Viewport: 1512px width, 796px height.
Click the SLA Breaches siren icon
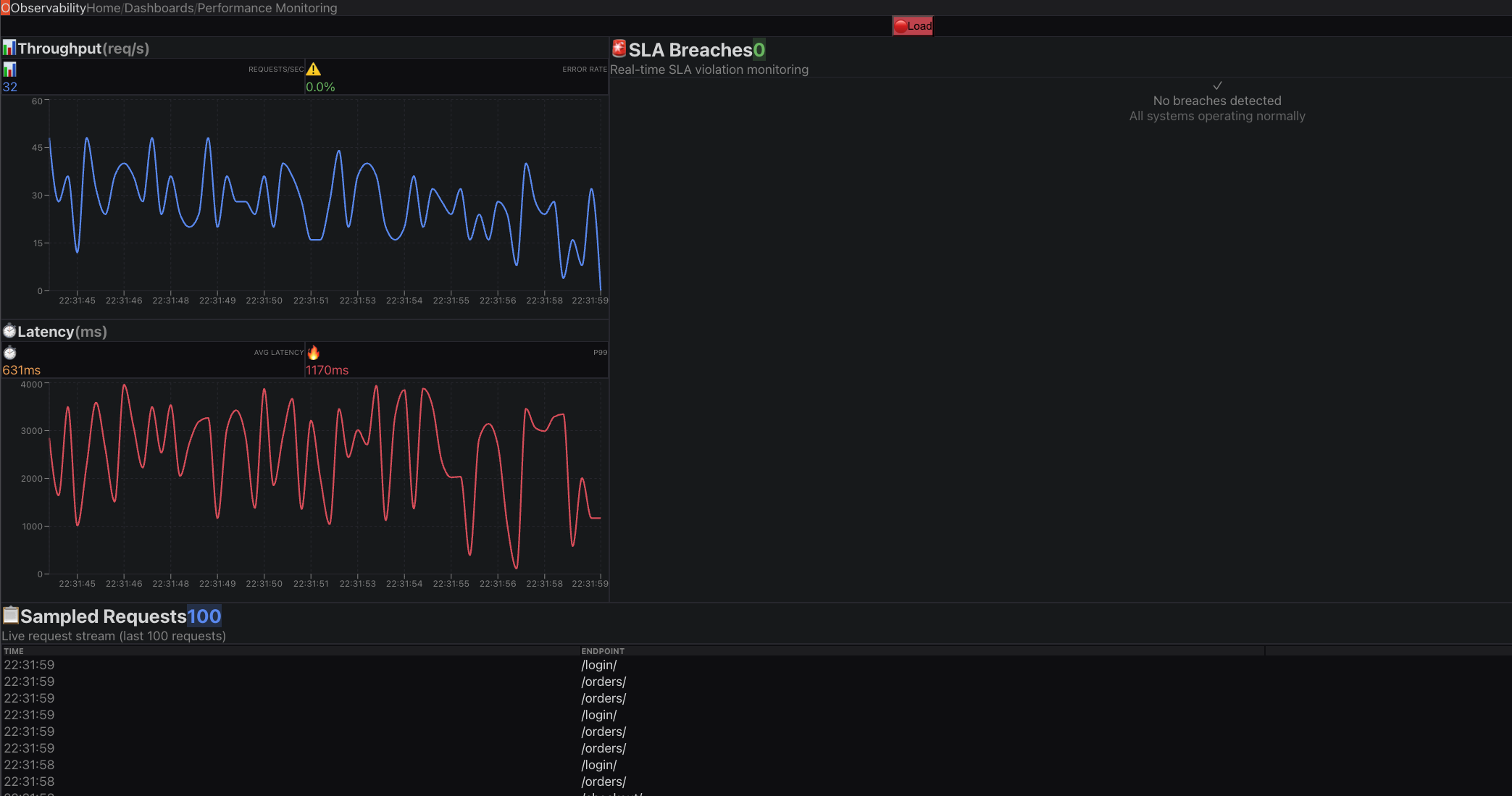tap(619, 49)
